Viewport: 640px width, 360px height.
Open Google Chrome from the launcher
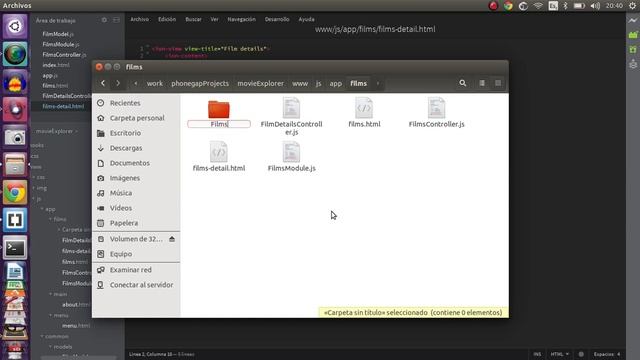tap(15, 192)
